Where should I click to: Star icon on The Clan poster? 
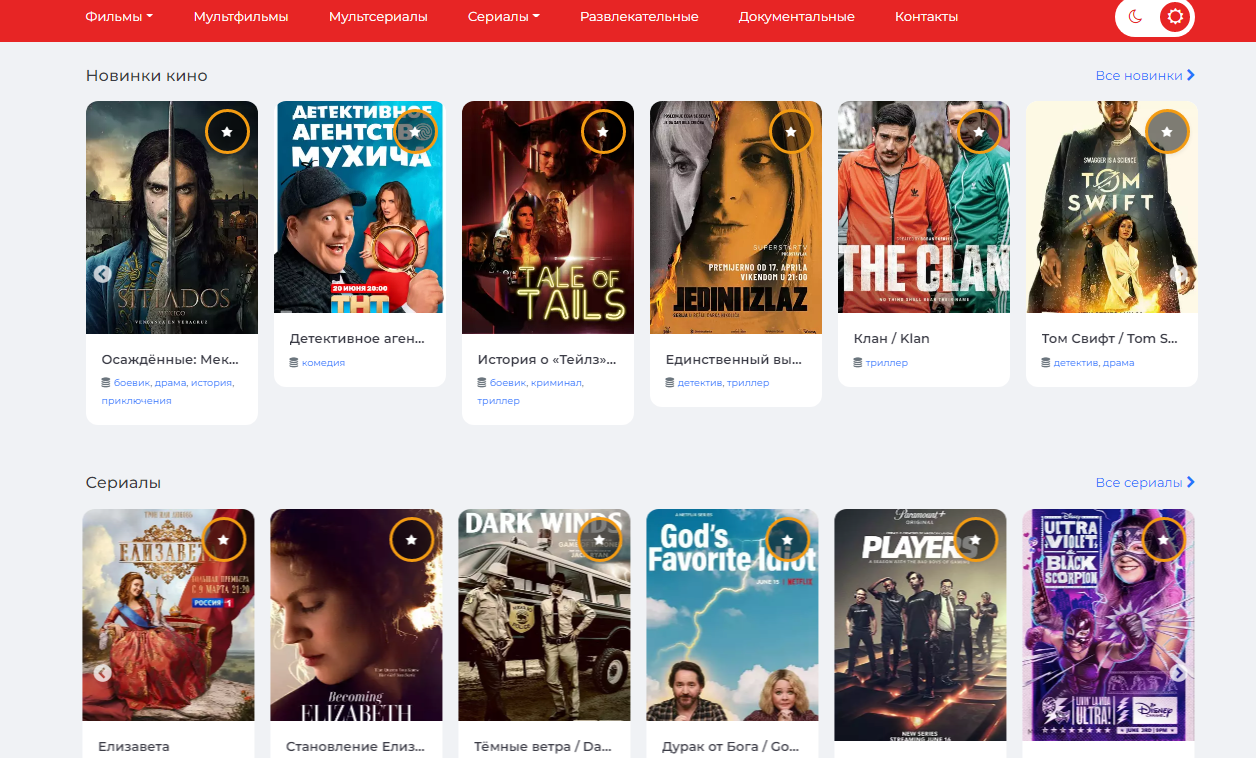(x=979, y=131)
